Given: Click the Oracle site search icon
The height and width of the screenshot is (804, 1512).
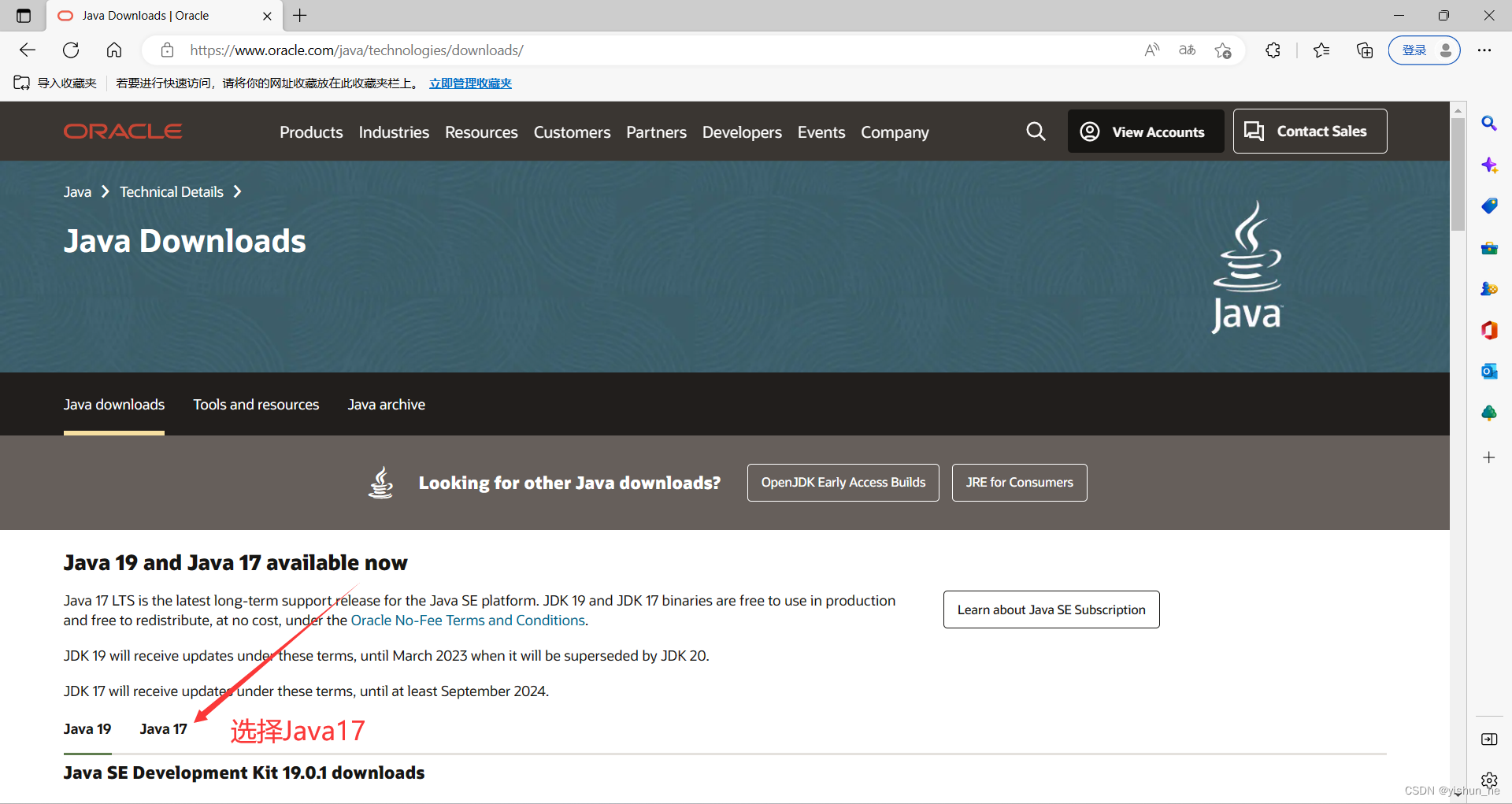Looking at the screenshot, I should 1036,132.
